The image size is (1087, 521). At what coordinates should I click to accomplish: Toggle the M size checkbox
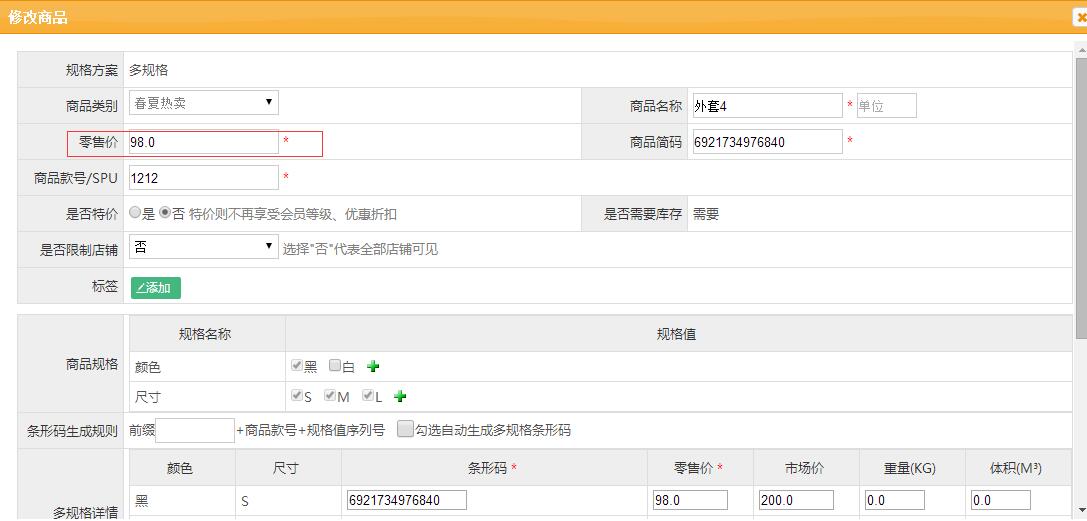pos(330,396)
